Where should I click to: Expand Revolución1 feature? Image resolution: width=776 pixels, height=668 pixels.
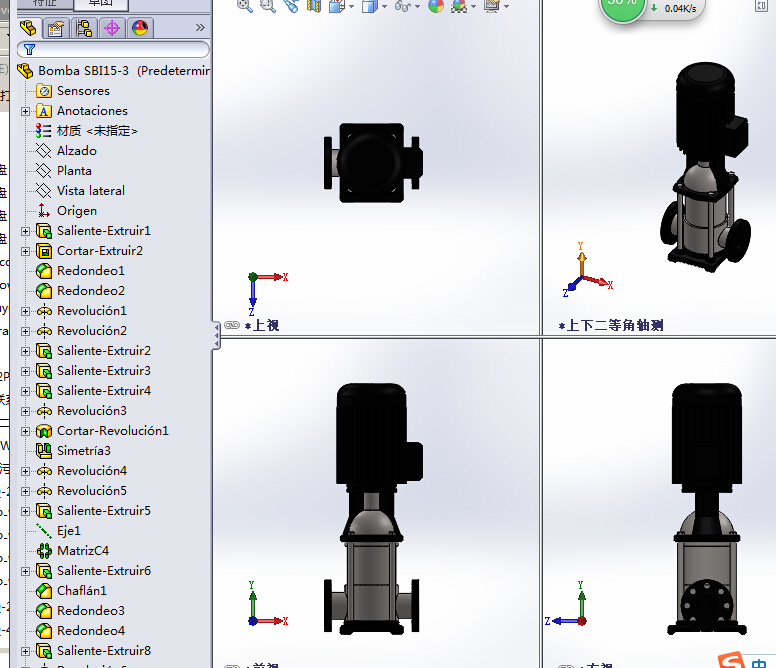(26, 311)
